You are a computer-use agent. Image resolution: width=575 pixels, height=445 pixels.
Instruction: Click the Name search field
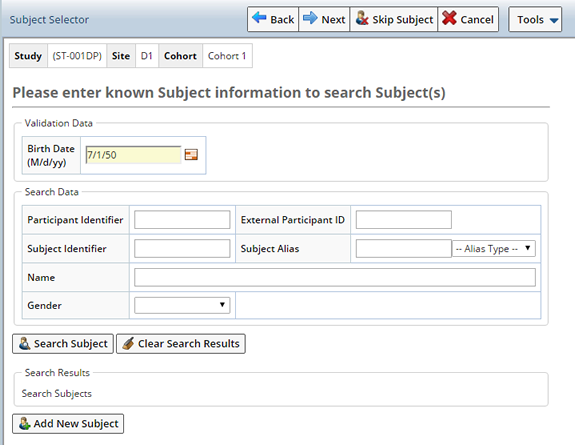point(335,277)
